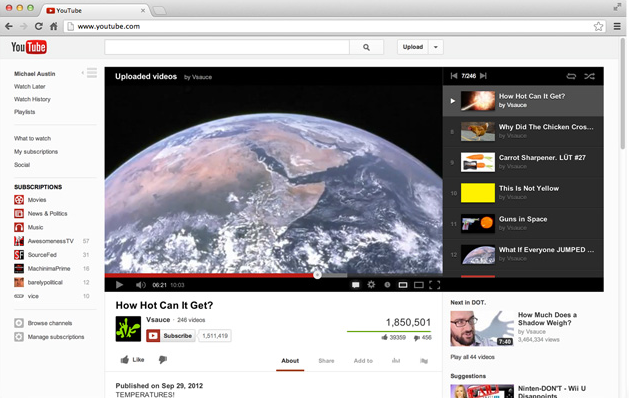
Task: Dislike the video with thumbs-down
Action: (162, 359)
